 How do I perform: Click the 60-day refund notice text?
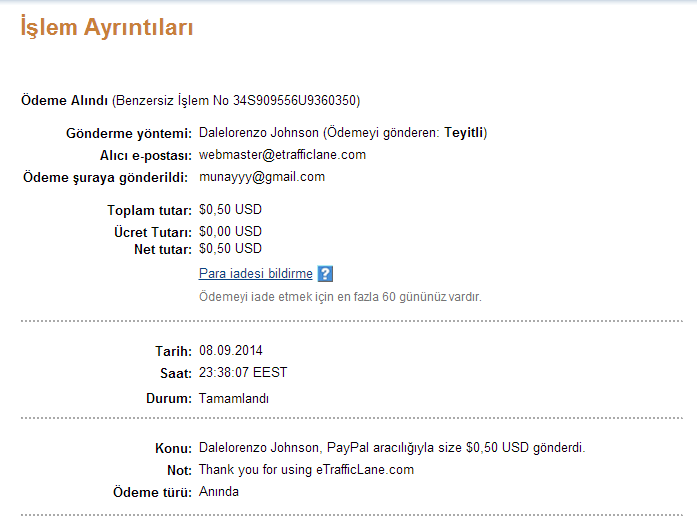340,296
